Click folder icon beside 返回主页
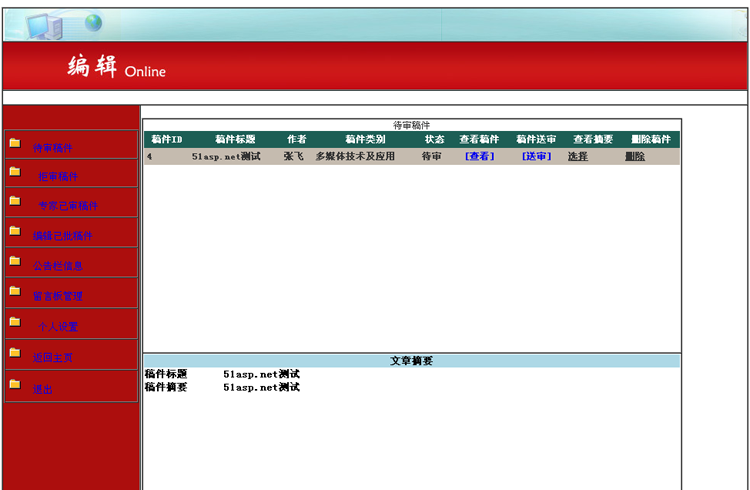This screenshot has width=750, height=490. [x=15, y=352]
